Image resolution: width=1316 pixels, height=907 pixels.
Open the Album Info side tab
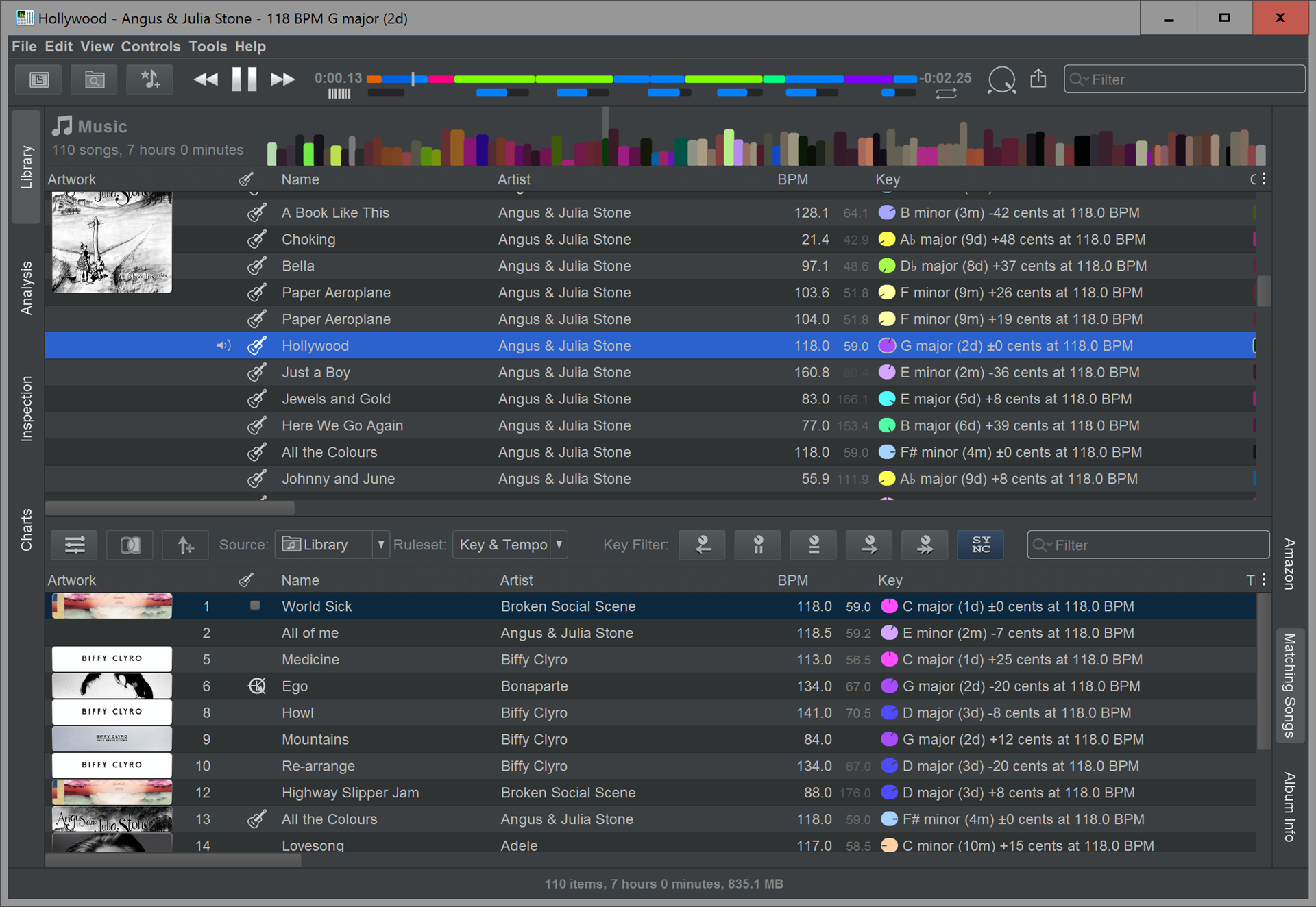[x=1289, y=807]
